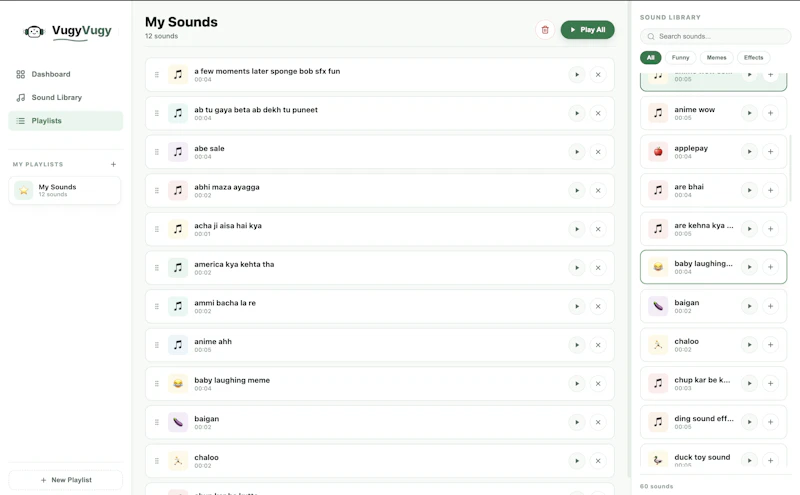Add 'are bhai' to playlist
Viewport: 800px width, 495px height.
coord(770,190)
